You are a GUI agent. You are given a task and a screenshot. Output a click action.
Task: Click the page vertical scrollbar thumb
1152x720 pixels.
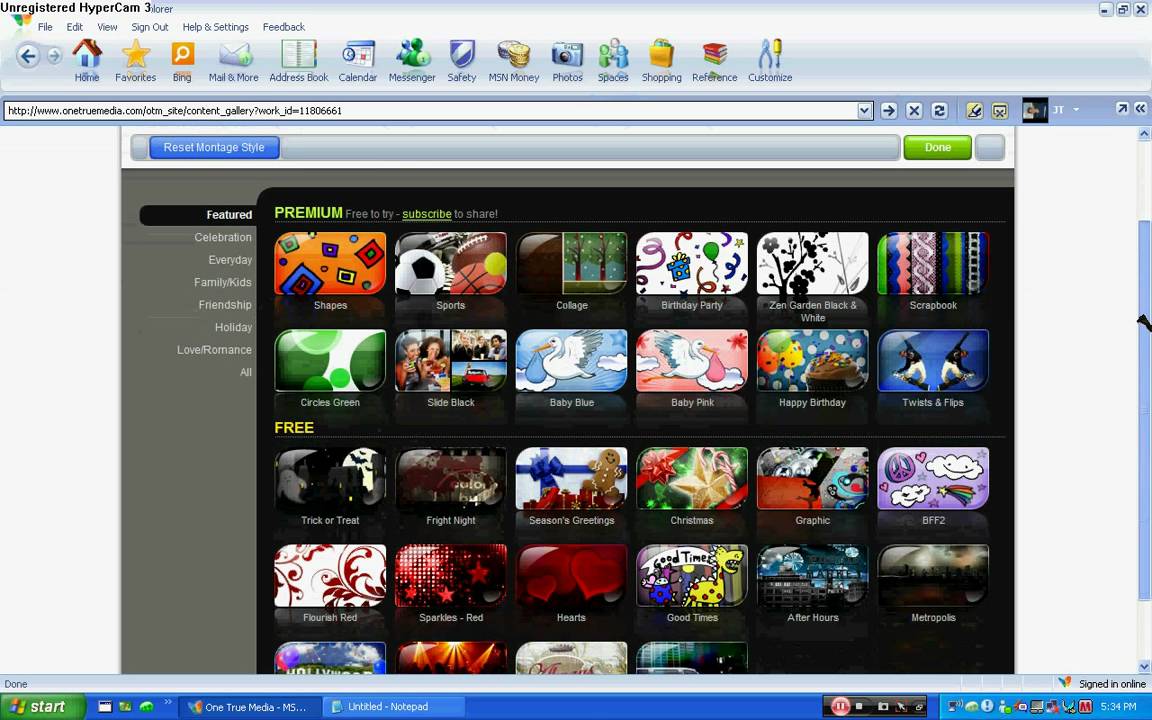[x=1144, y=411]
